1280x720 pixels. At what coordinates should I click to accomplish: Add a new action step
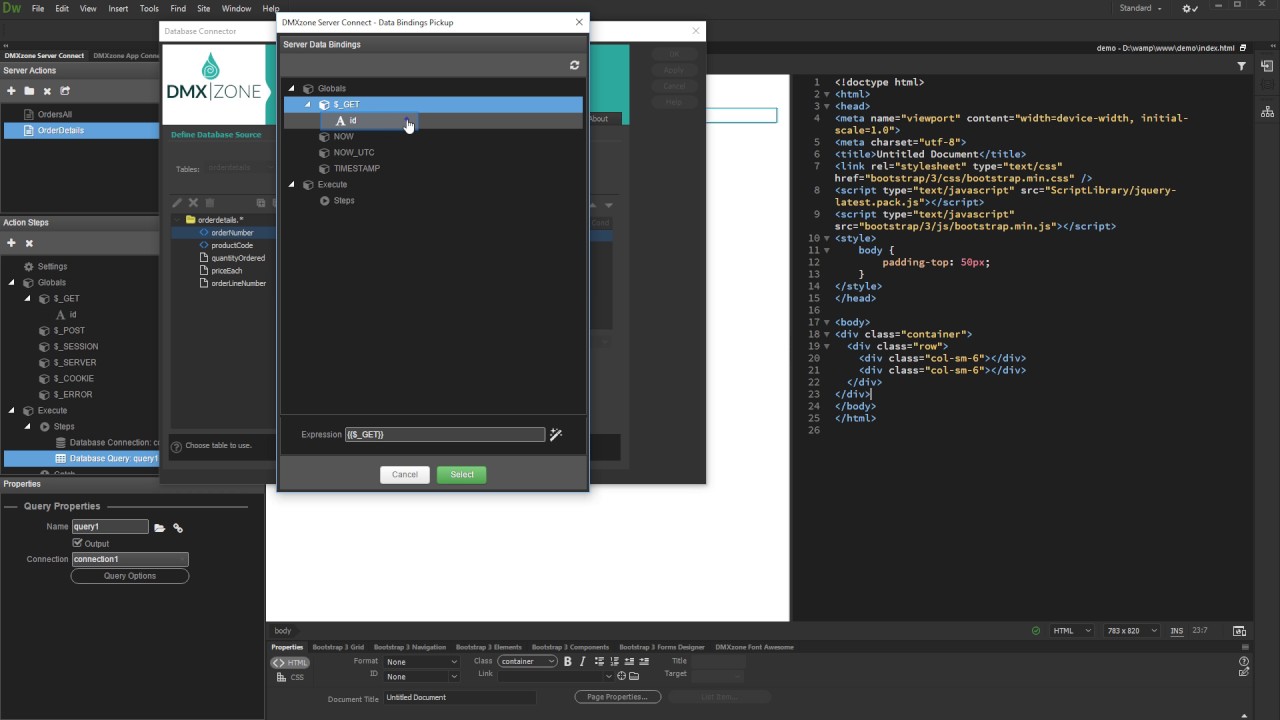(11, 243)
